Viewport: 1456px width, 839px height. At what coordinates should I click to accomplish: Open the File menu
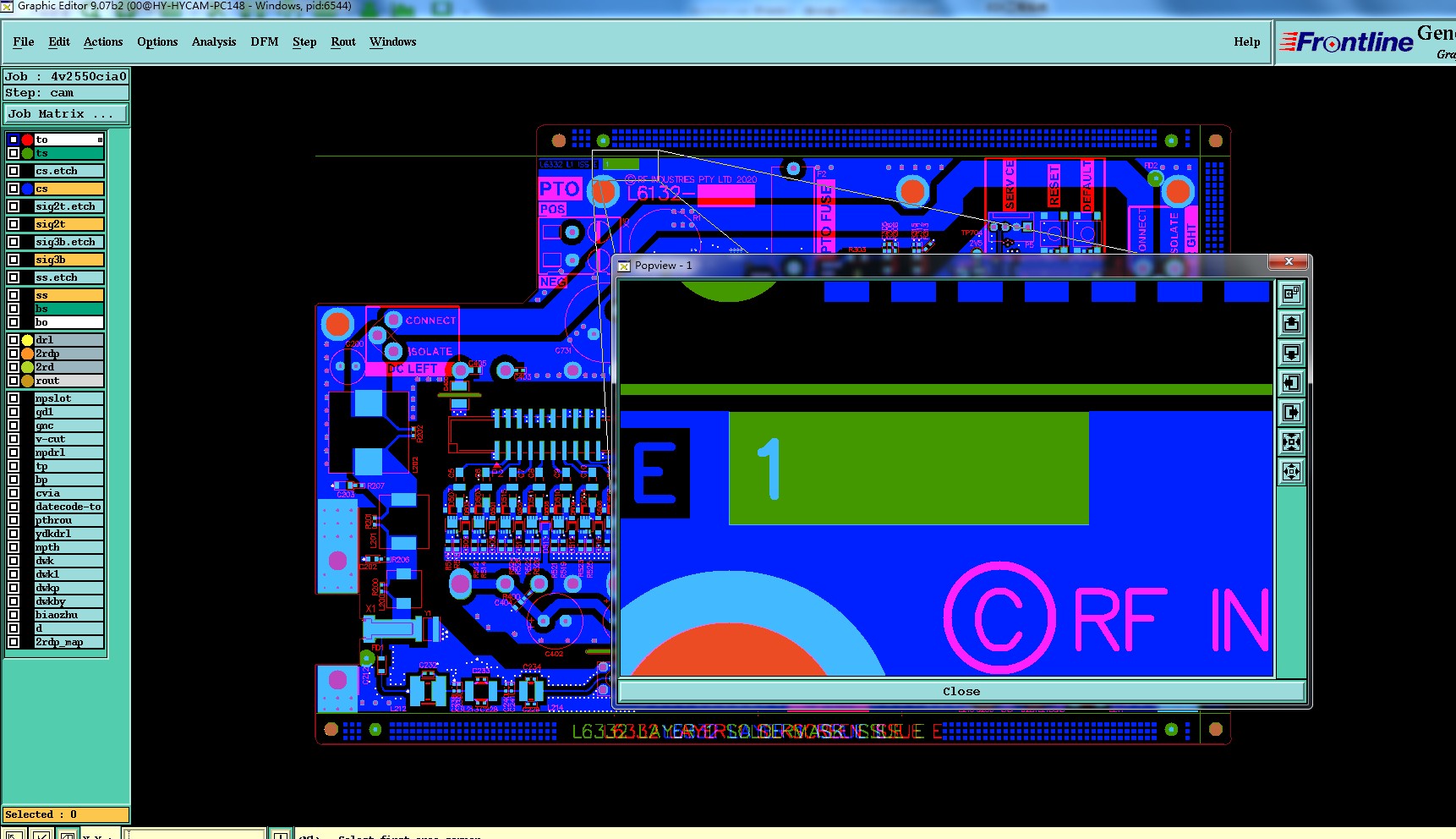(24, 41)
